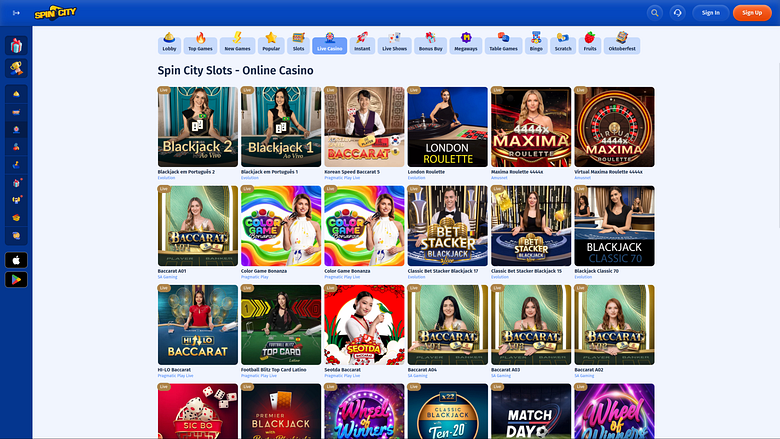Open the first small lobby icon in sidebar

pos(16,93)
